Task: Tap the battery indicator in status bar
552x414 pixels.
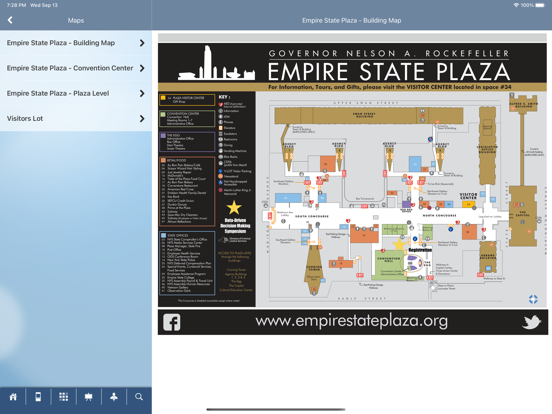Action: (x=540, y=5)
